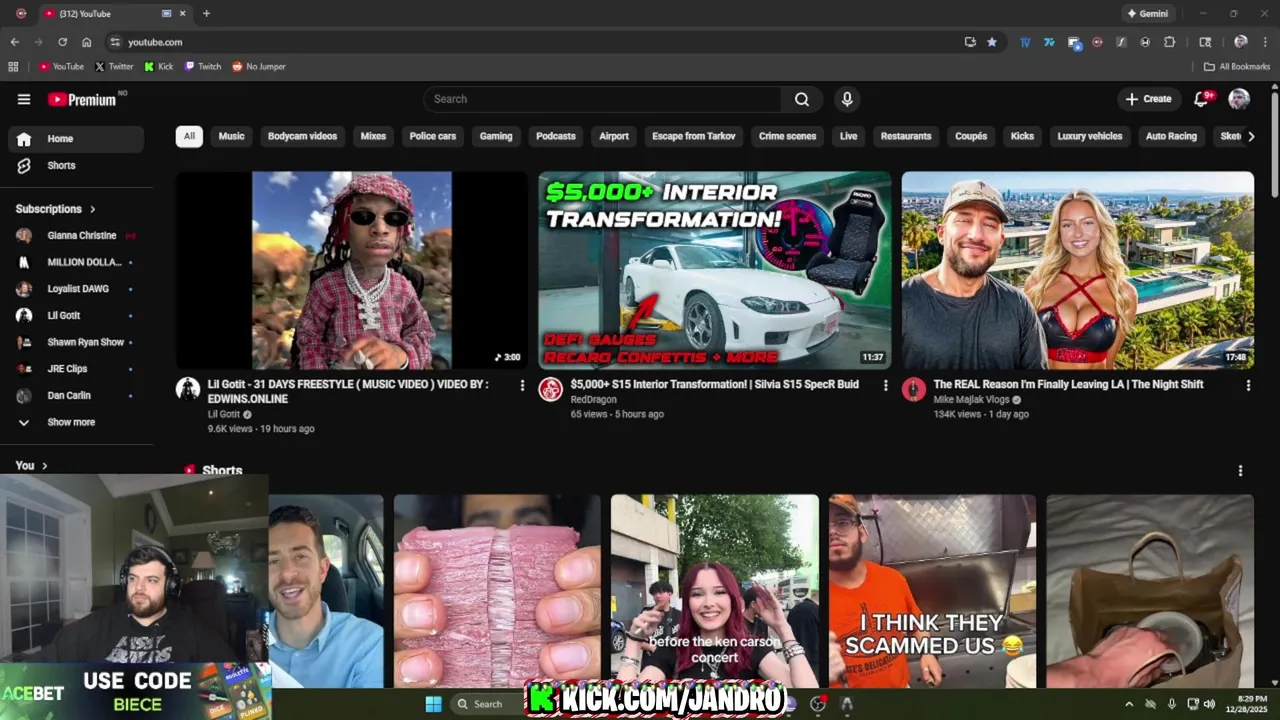The width and height of the screenshot is (1280, 720).
Task: Click taskbar volume icon
Action: click(x=1209, y=704)
